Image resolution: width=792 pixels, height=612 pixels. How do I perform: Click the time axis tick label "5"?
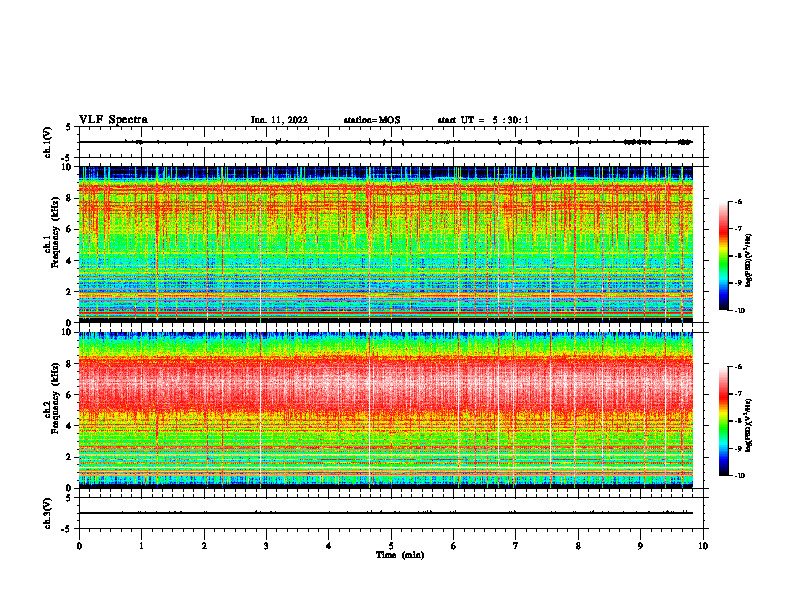[391, 546]
